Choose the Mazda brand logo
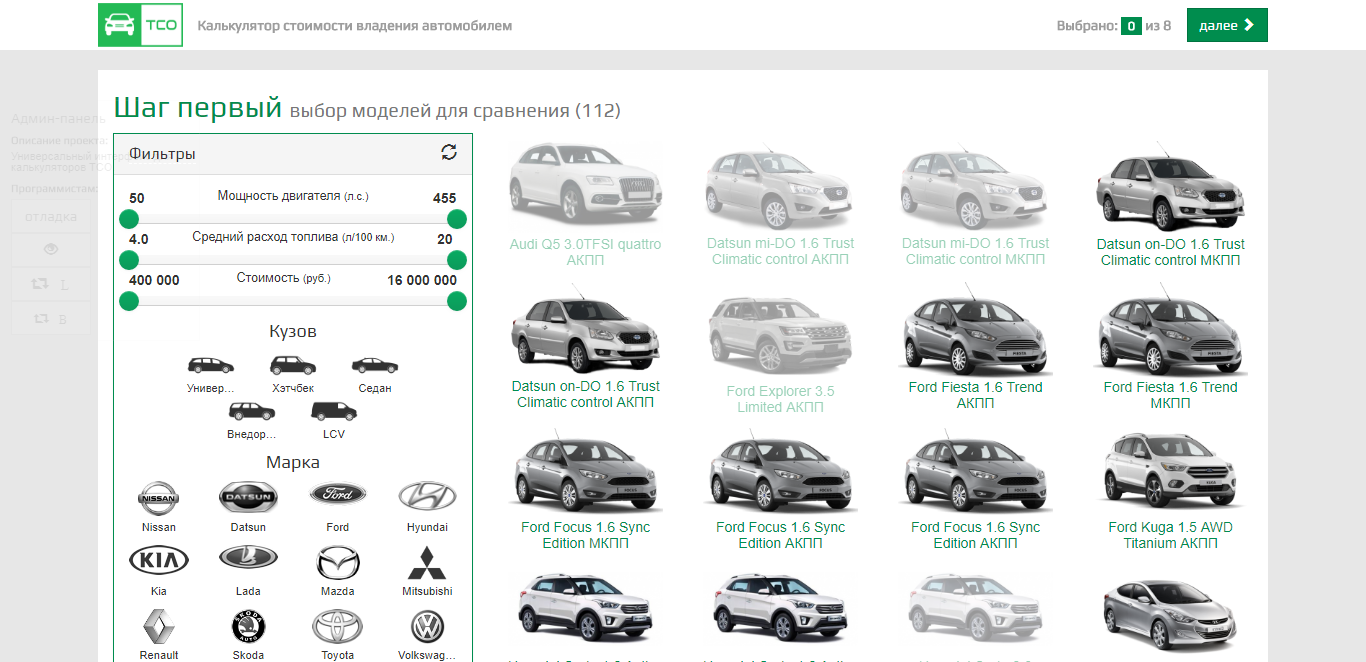Image resolution: width=1366 pixels, height=662 pixels. tap(338, 562)
